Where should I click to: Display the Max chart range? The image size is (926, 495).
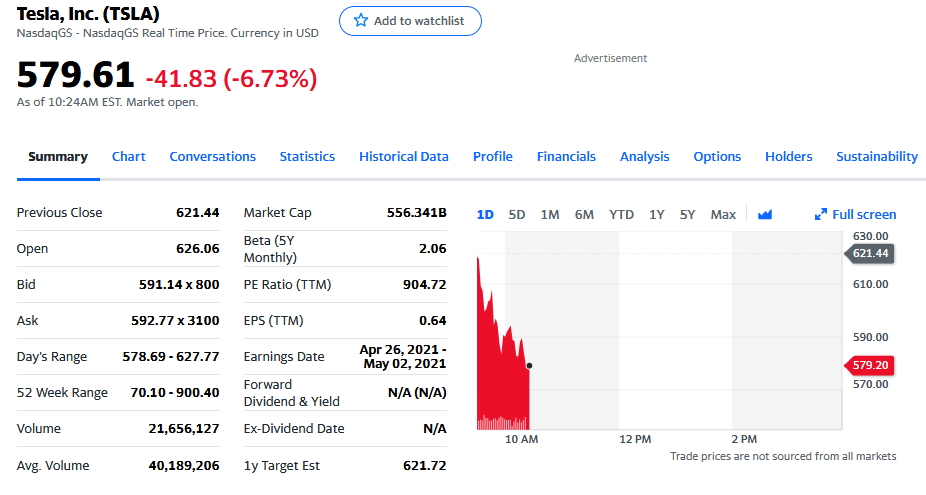723,215
